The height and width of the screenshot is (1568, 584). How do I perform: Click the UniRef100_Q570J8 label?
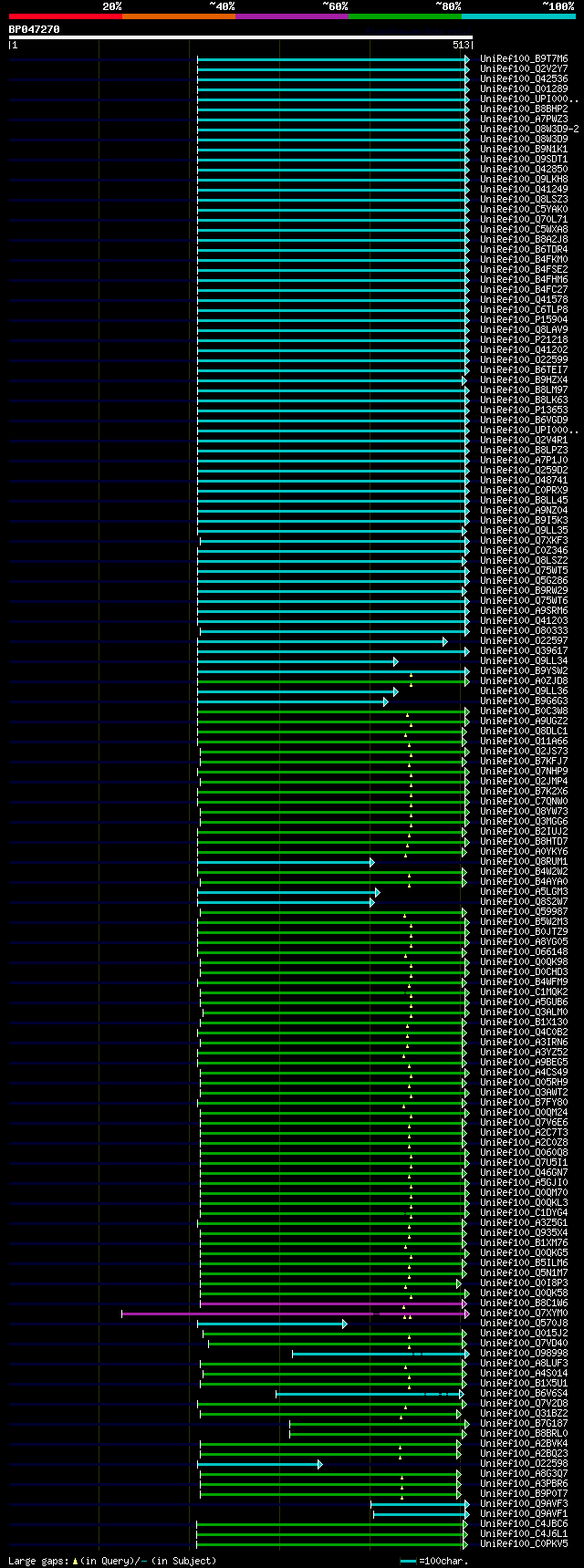coord(524,1324)
